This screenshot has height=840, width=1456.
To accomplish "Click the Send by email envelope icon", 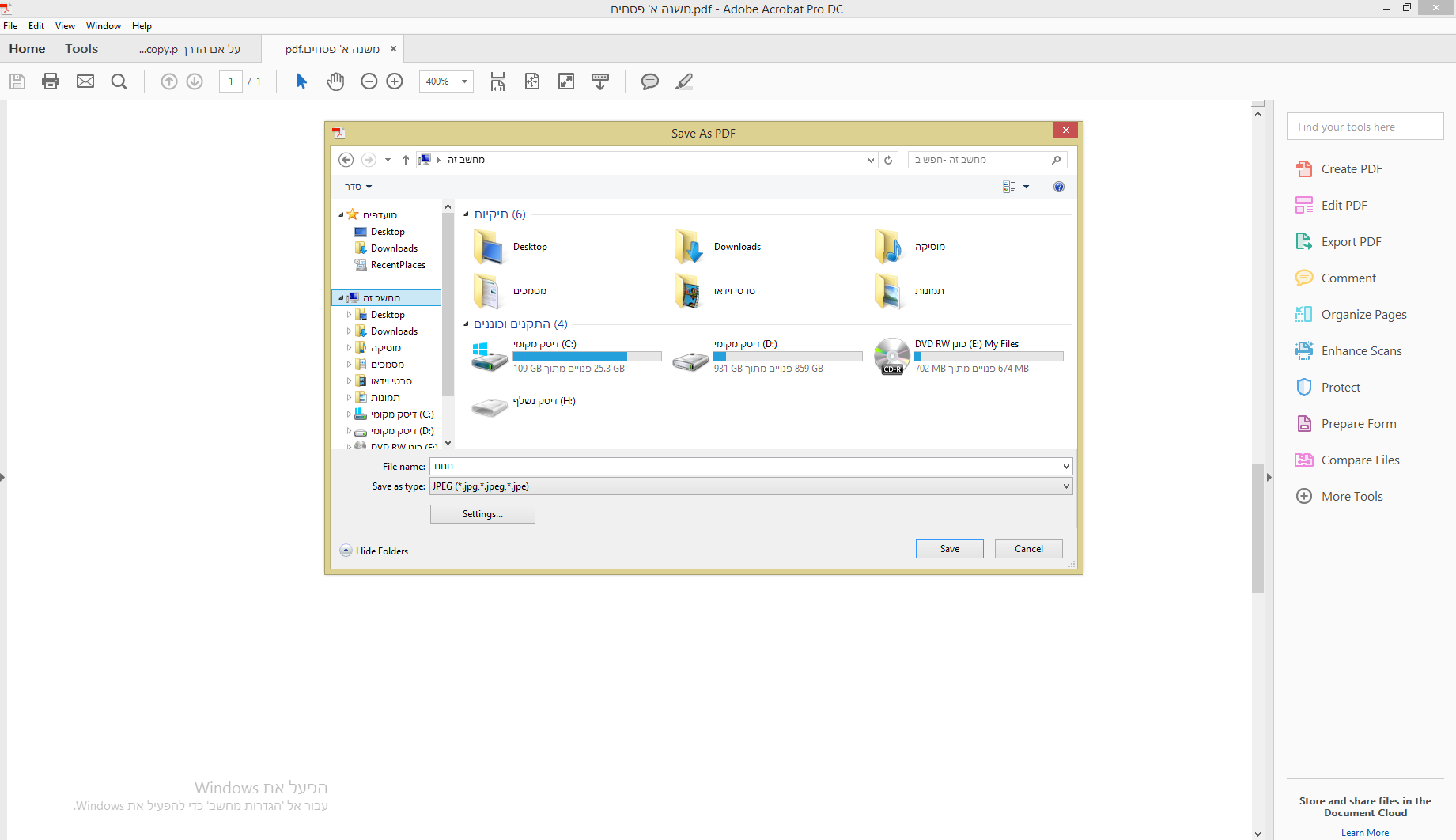I will click(x=85, y=81).
